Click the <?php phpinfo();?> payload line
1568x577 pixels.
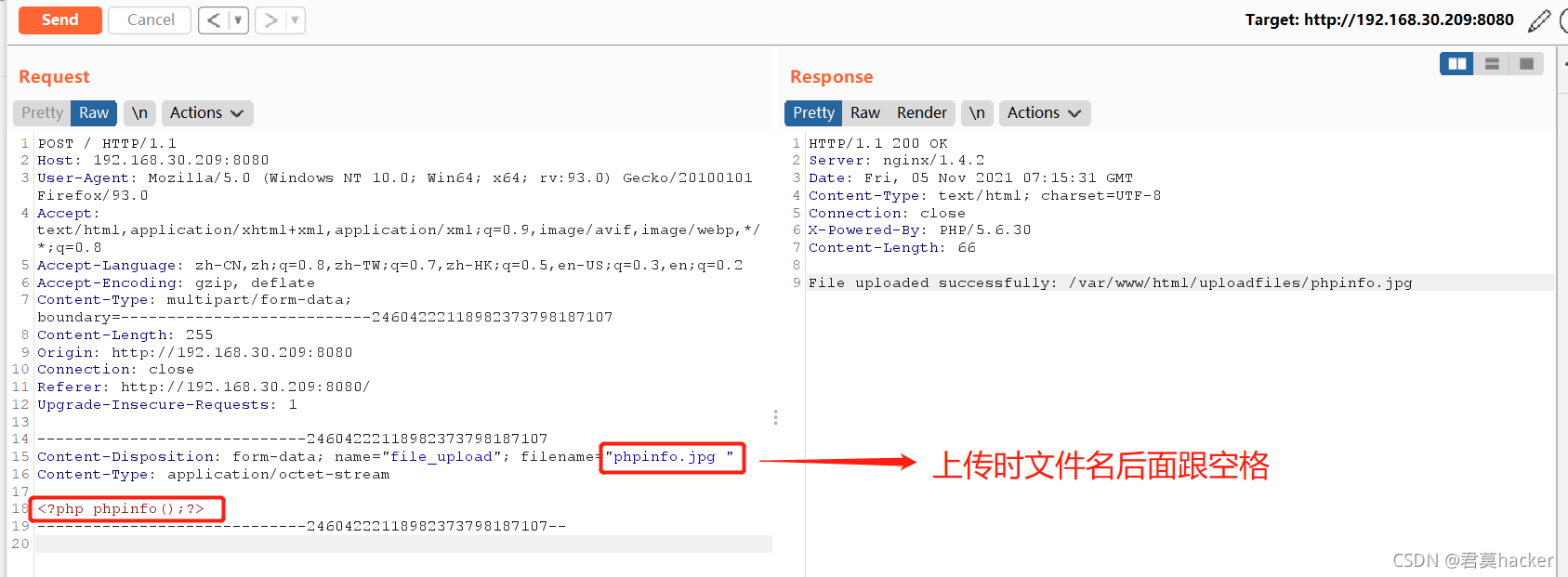[x=121, y=508]
